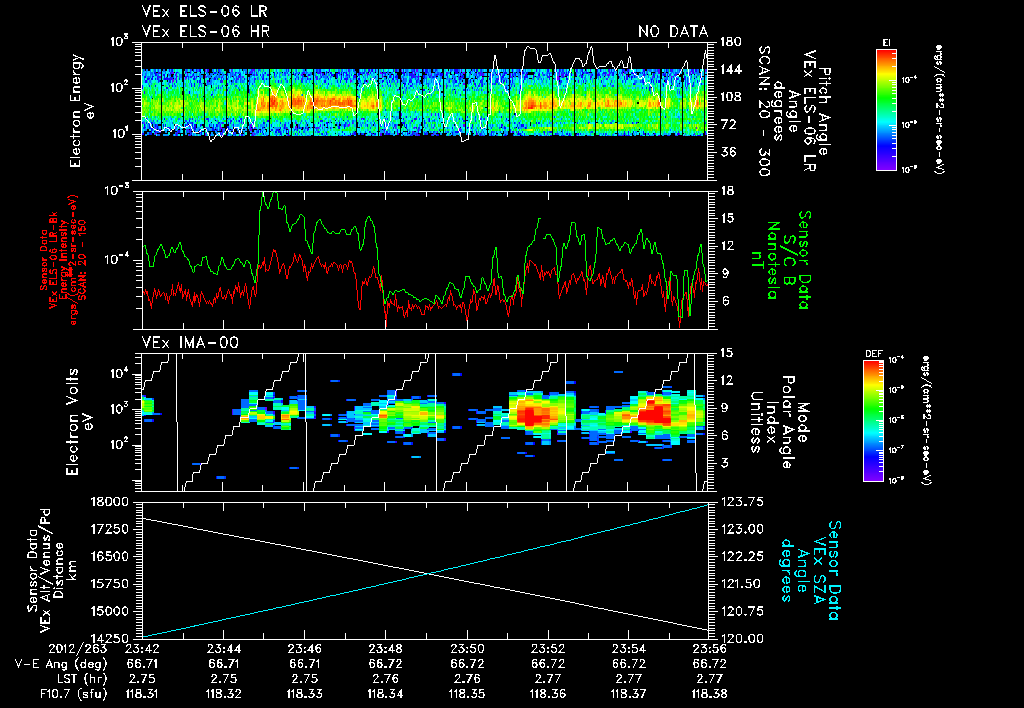The width and height of the screenshot is (1024, 708).
Task: Click the F10.7 value 118.31
Action: 142,694
